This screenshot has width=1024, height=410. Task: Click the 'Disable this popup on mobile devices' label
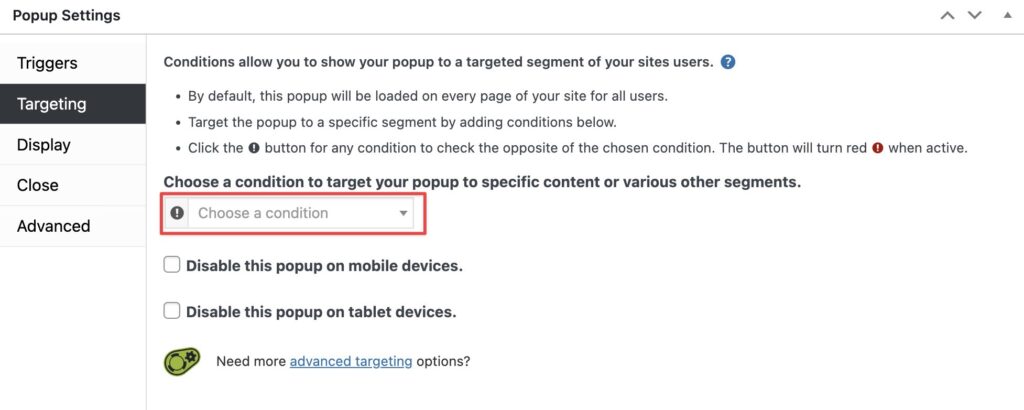coord(325,266)
